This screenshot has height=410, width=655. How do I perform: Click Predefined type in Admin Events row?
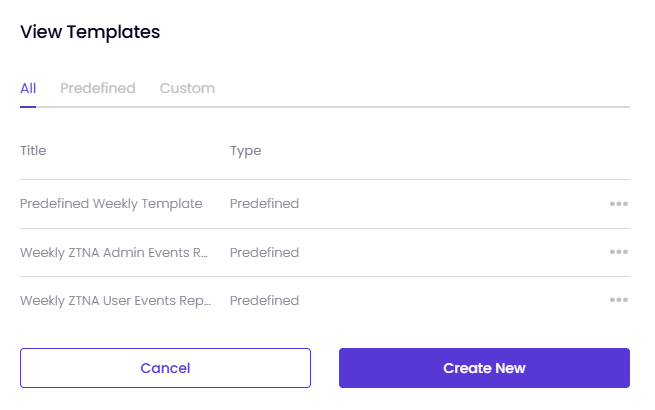264,252
